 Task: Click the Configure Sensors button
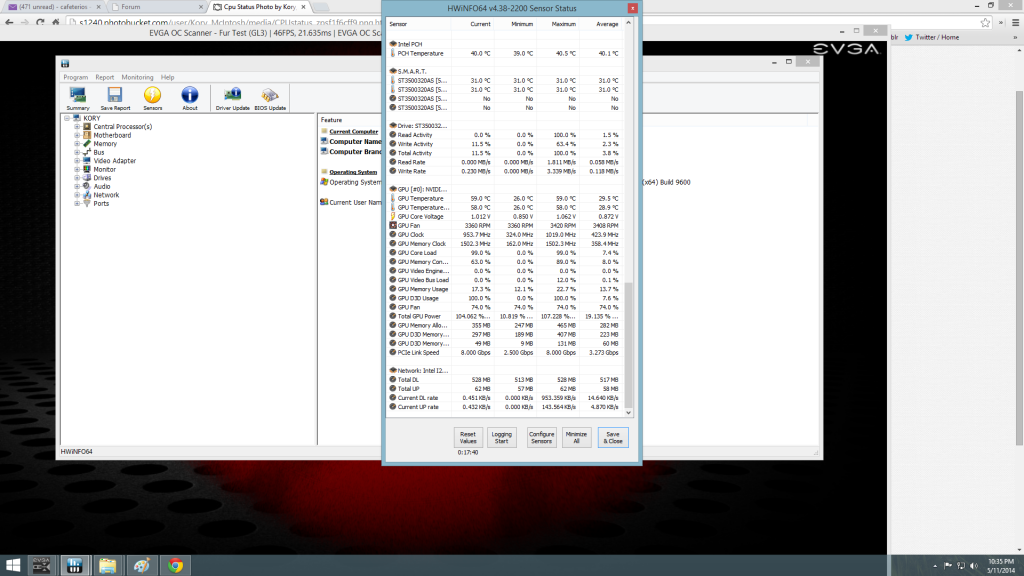click(x=541, y=437)
